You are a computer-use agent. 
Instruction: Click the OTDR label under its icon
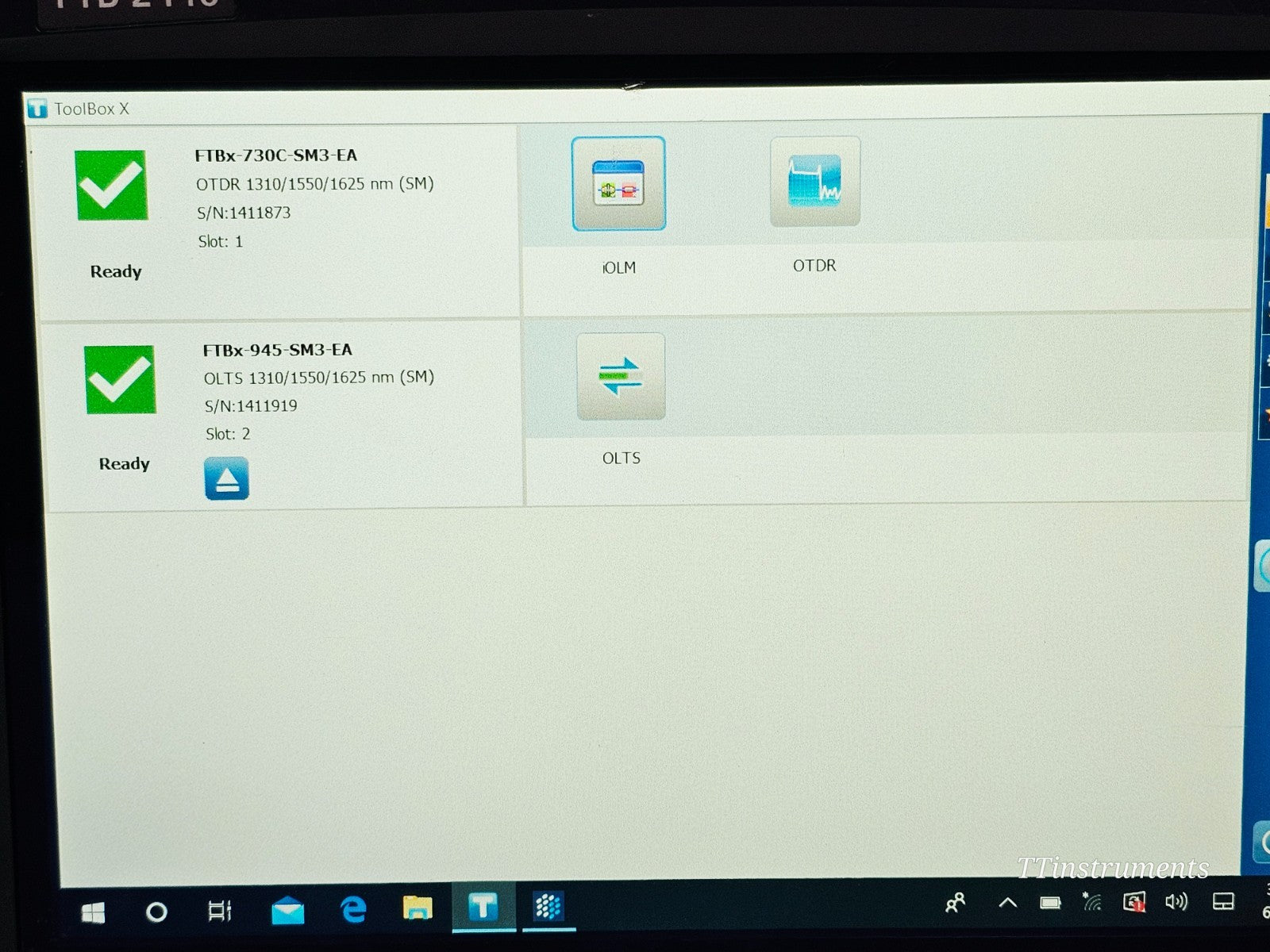(814, 266)
